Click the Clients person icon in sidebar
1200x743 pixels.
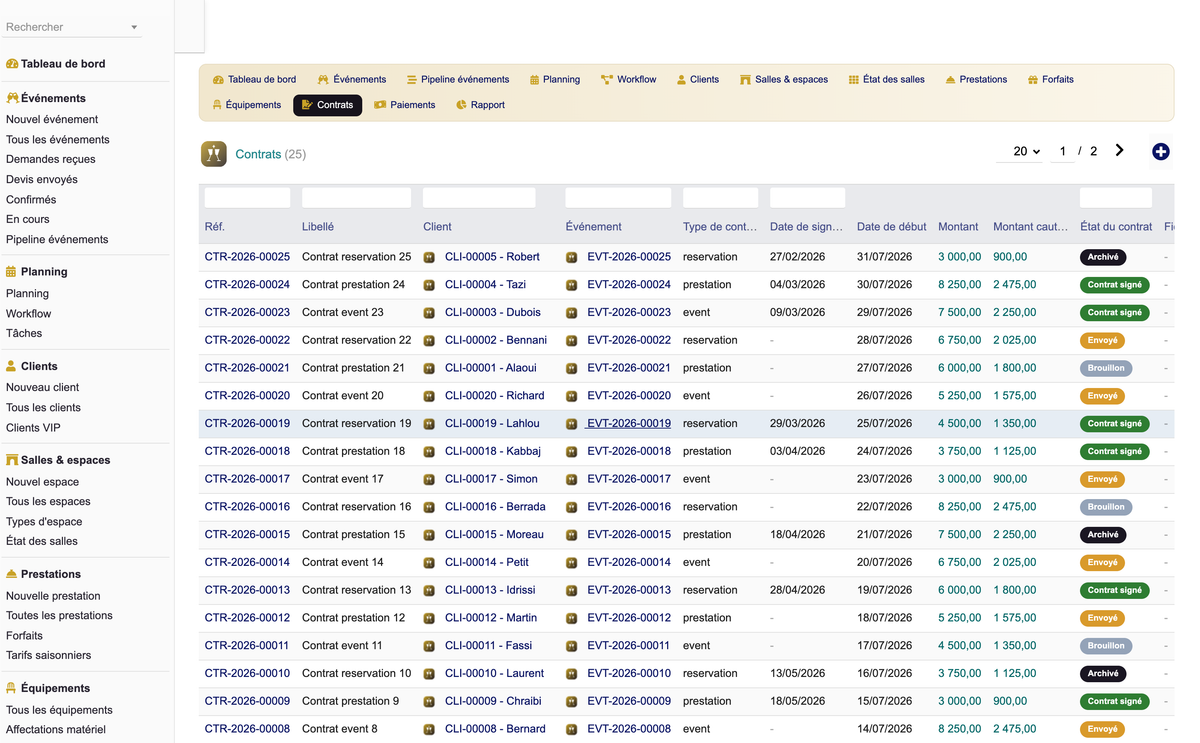click(11, 366)
